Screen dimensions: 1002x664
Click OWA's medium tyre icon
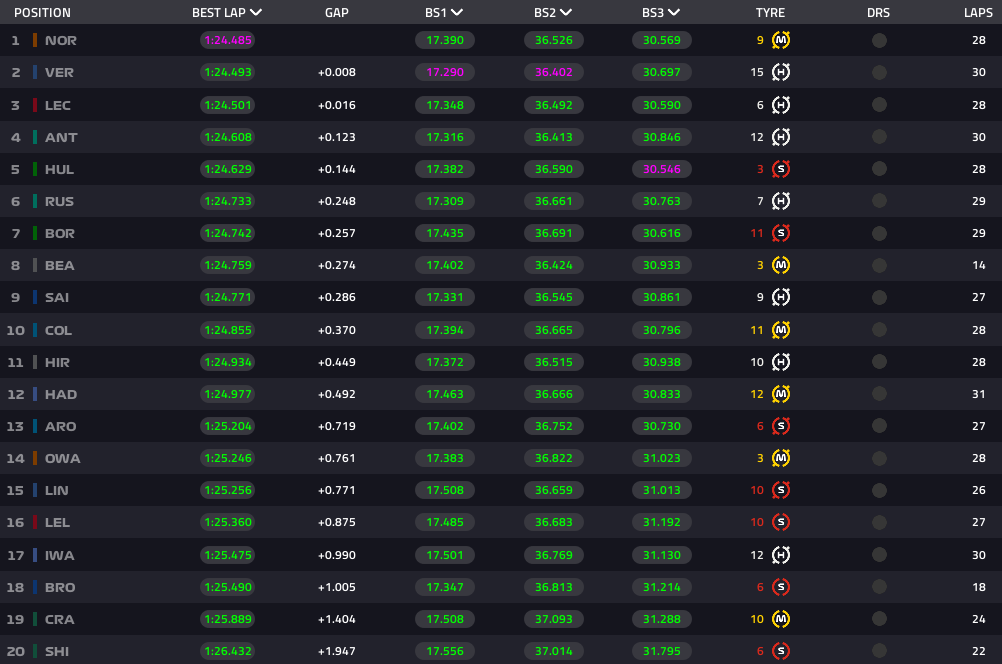[781, 458]
